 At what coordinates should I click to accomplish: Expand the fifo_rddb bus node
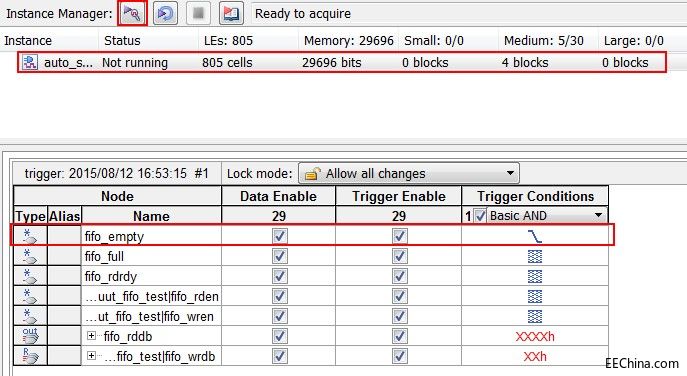(91, 336)
